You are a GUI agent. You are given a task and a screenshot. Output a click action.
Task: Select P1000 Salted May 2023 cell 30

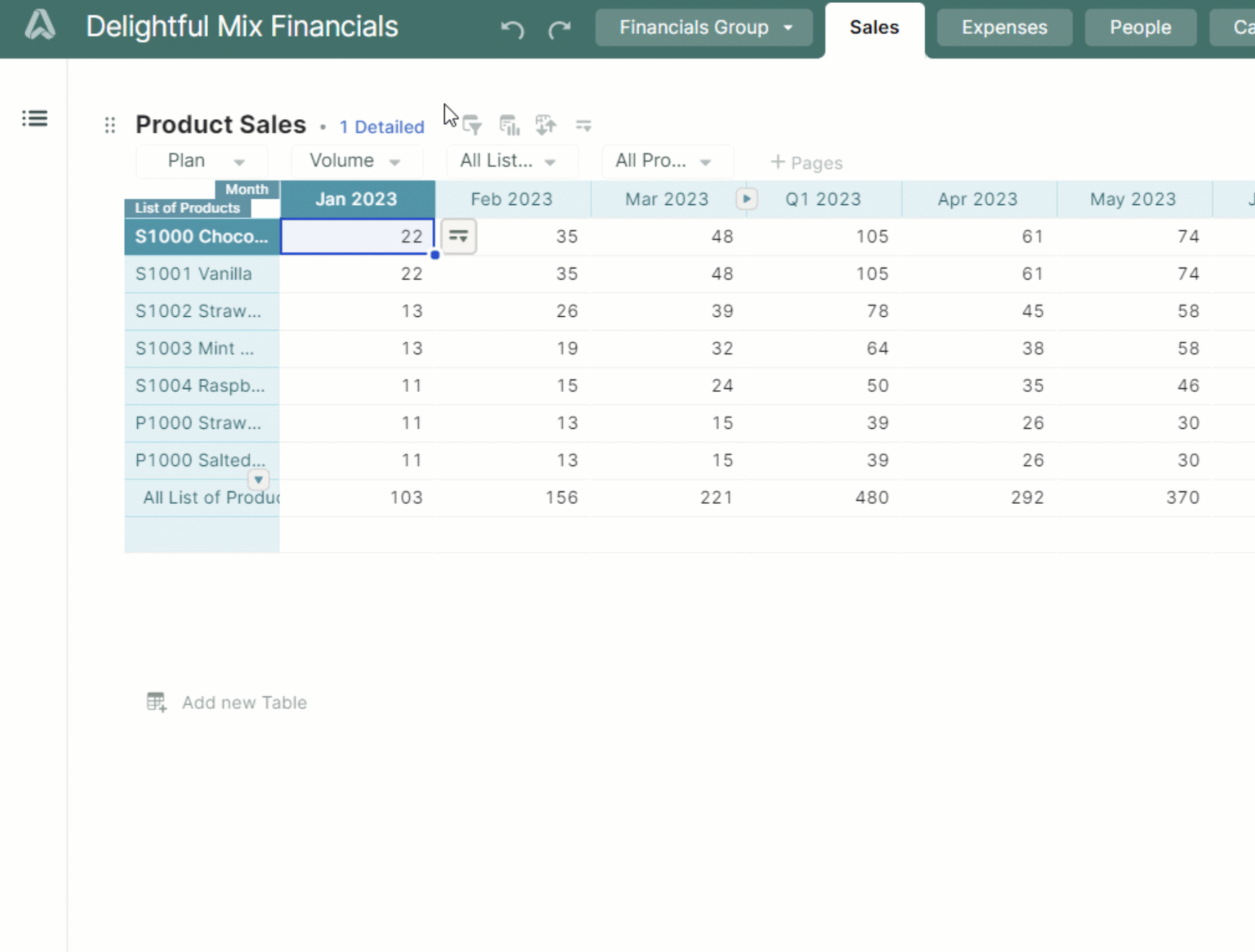1134,460
